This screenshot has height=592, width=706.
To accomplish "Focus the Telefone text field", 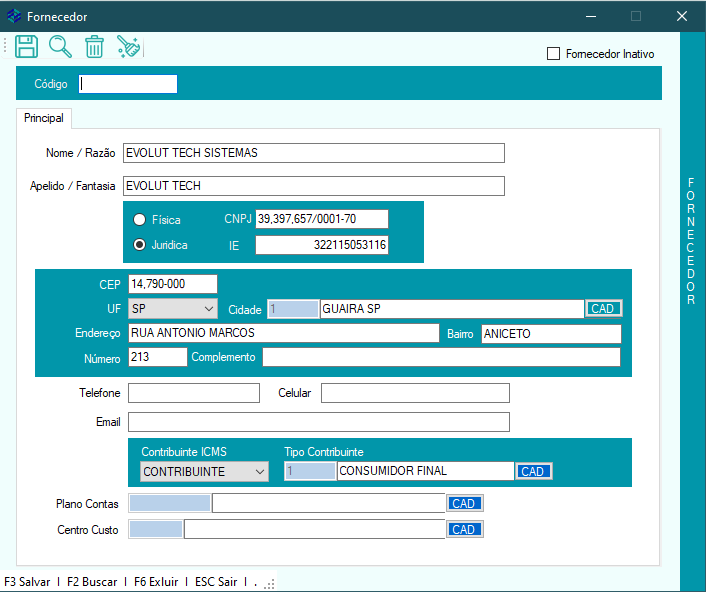I will (193, 393).
